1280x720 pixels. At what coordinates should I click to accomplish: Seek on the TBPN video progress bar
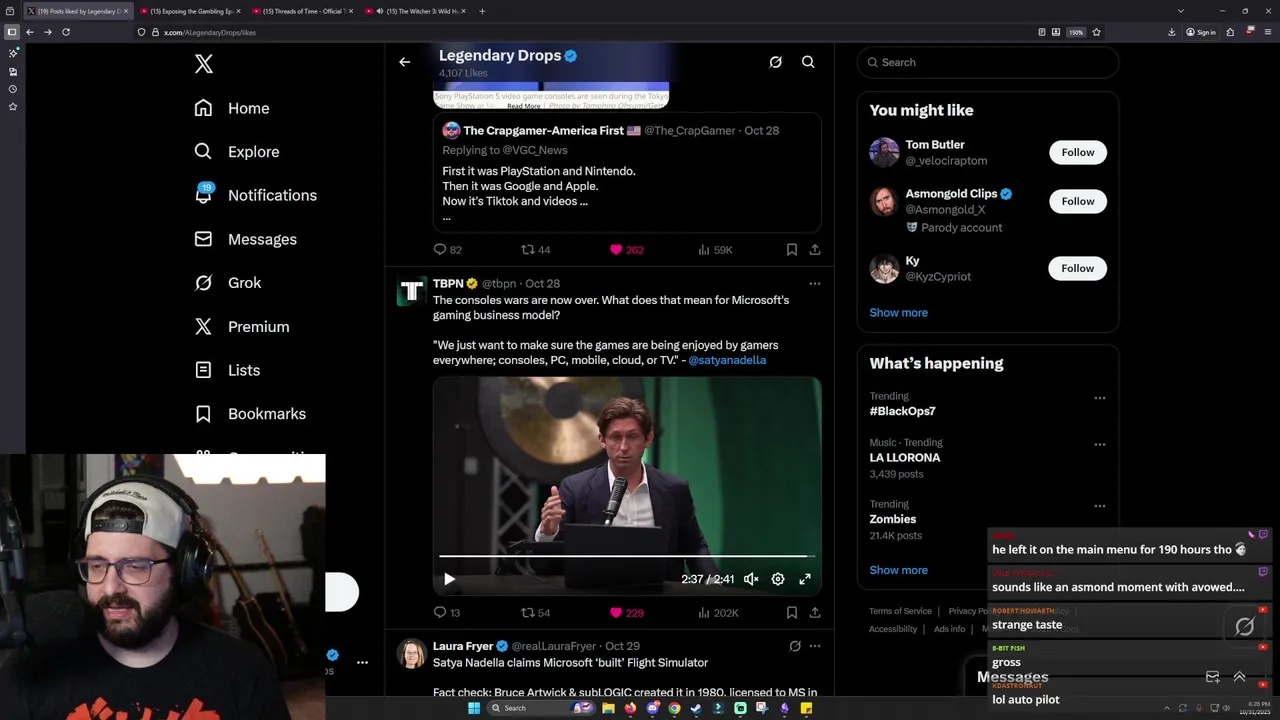click(627, 556)
